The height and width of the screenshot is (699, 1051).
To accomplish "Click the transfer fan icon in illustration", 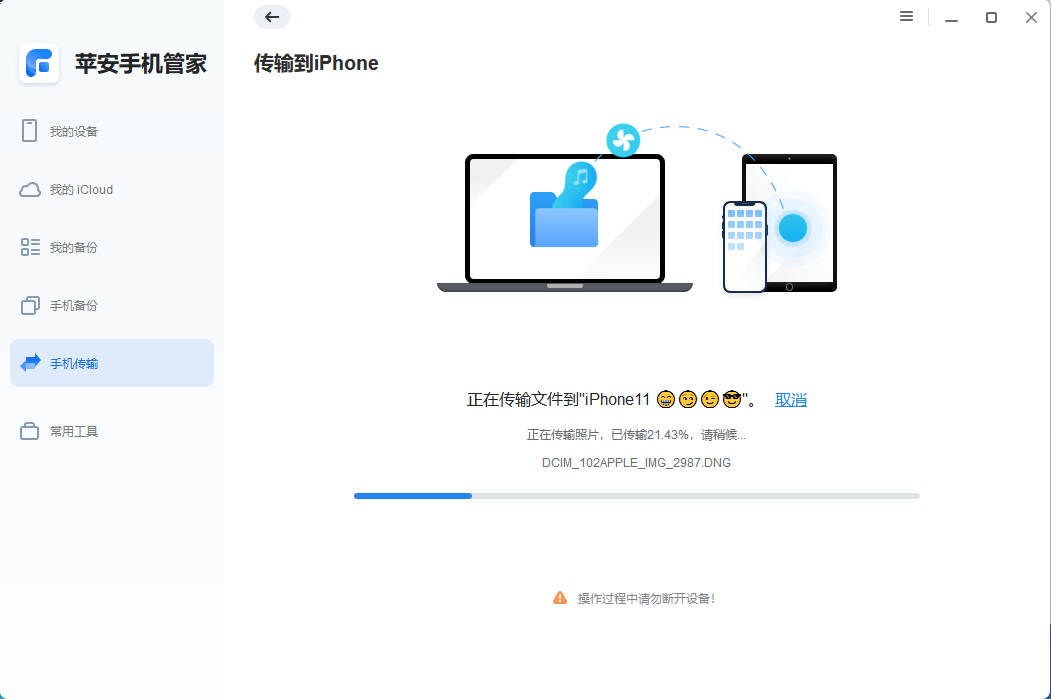I will pyautogui.click(x=623, y=140).
